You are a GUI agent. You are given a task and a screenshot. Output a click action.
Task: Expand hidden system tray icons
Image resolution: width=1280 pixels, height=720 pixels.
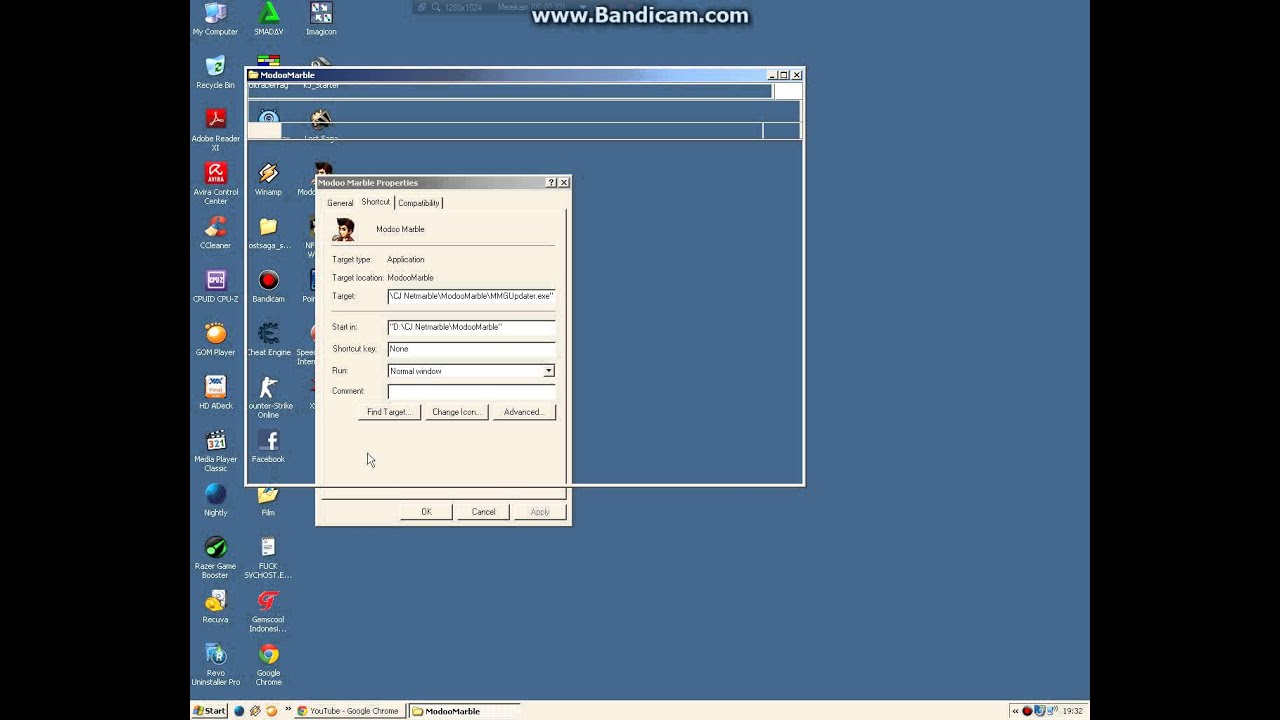coord(1015,711)
